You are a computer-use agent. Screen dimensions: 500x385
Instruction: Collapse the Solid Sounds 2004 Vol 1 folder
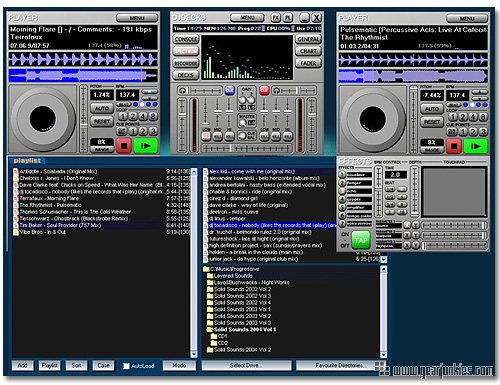tap(241, 330)
